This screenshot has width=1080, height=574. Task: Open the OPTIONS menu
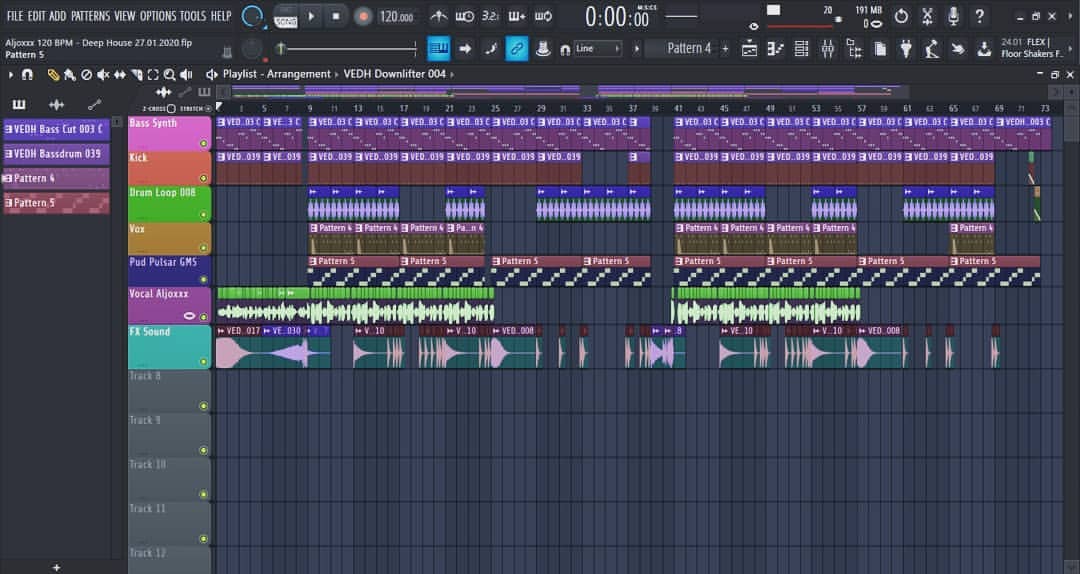[158, 16]
